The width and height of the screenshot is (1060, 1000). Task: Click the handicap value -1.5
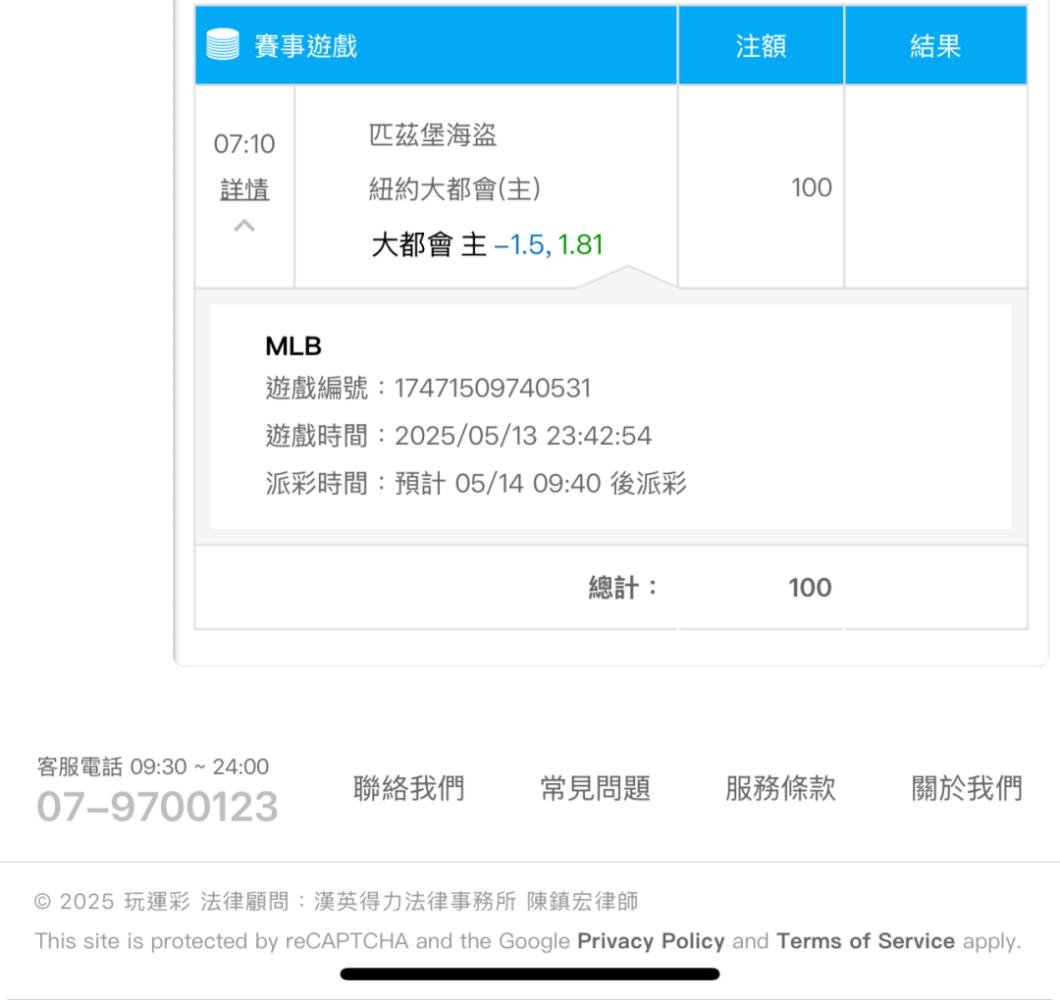tap(522, 245)
